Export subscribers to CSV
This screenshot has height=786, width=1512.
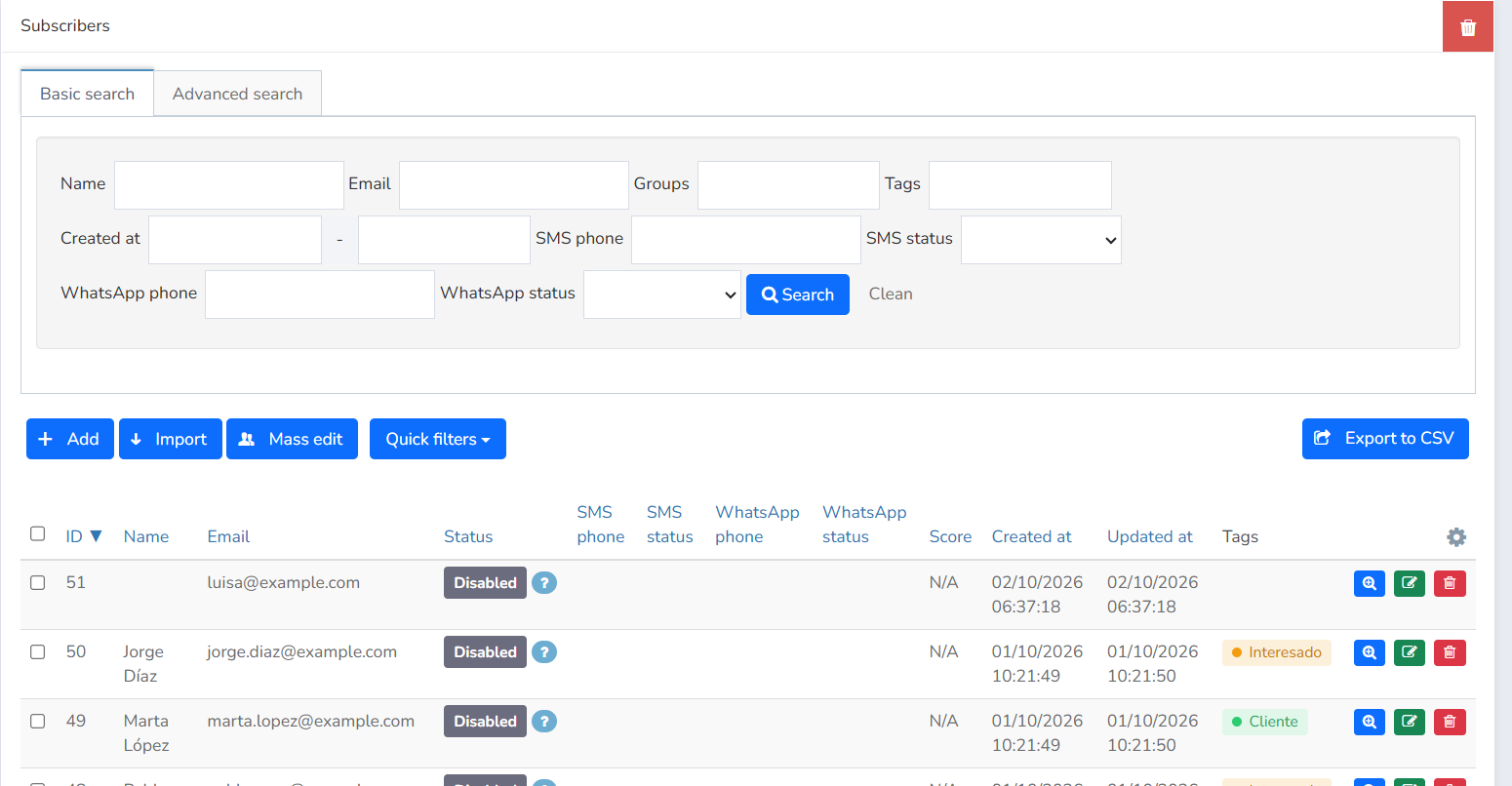coord(1385,439)
